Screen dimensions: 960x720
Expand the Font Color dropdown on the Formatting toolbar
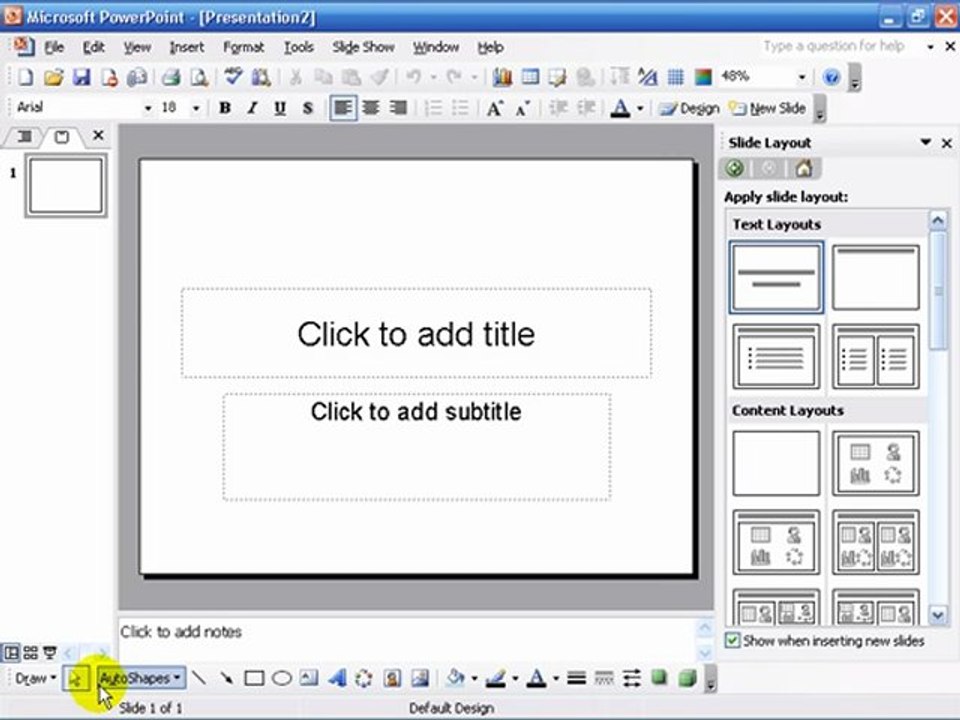coord(640,108)
